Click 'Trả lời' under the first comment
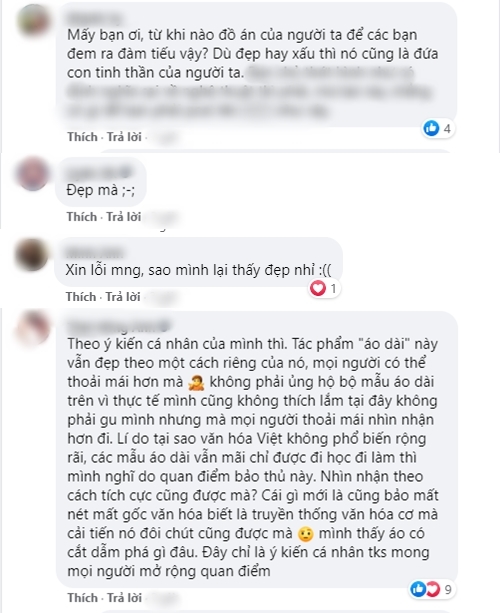Viewport: 500px width, 613px height. tap(124, 137)
